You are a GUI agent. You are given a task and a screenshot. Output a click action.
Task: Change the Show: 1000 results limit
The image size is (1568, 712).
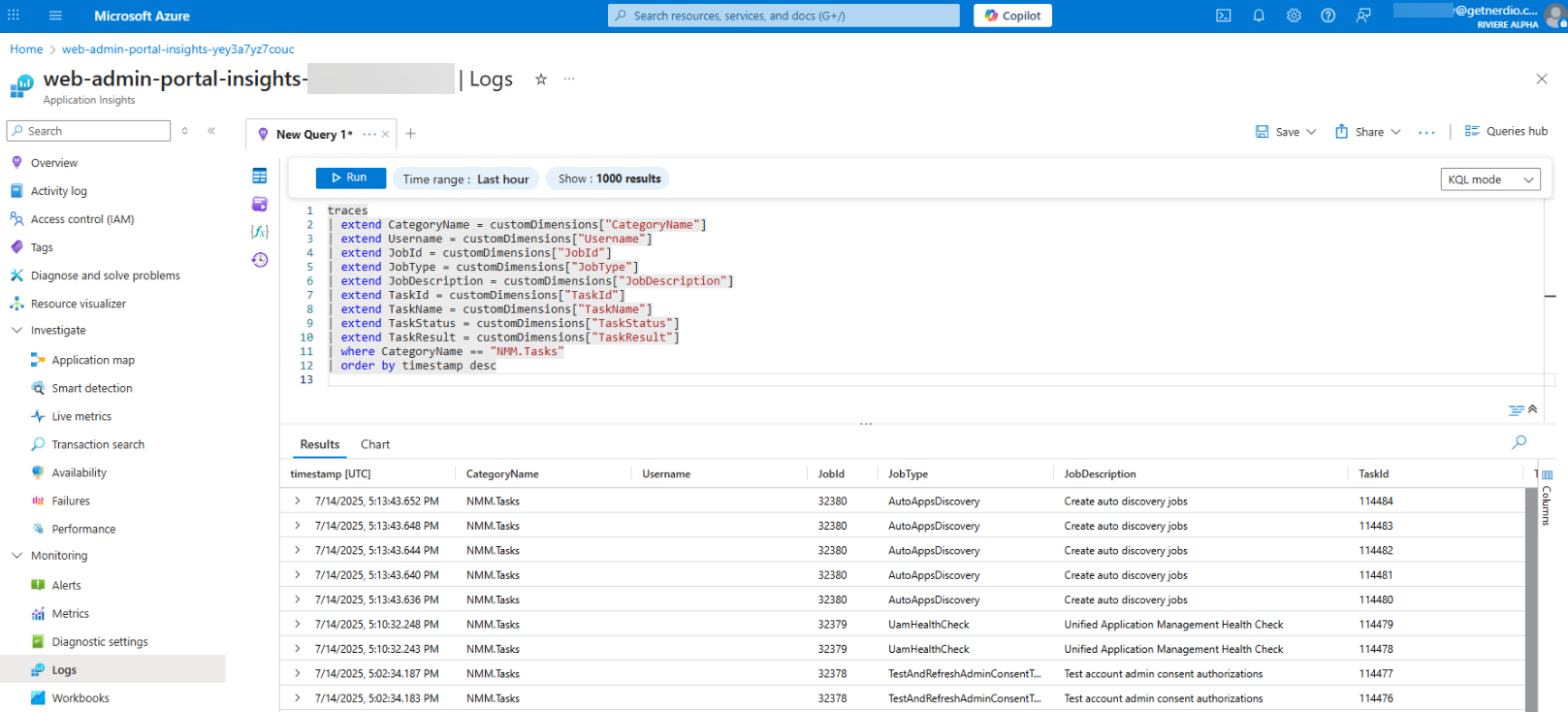click(609, 179)
